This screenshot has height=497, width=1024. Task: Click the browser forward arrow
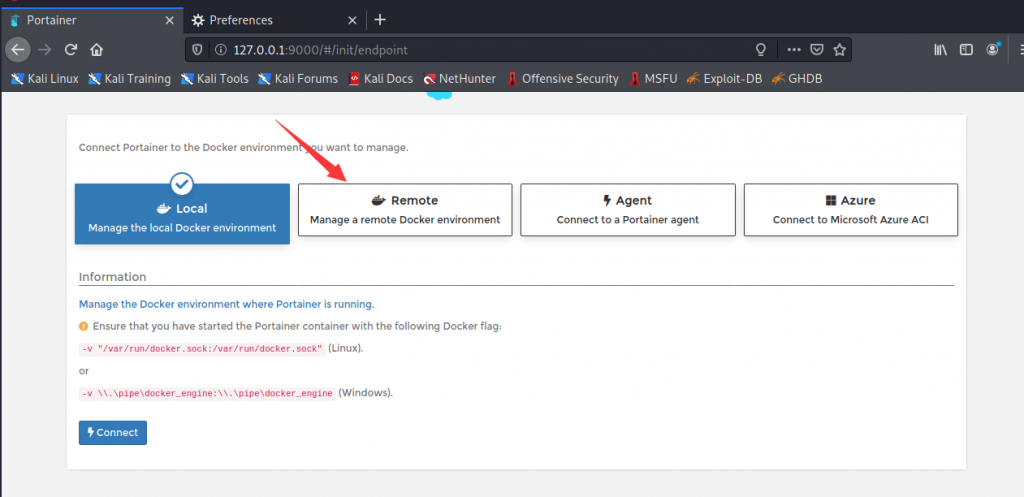pyautogui.click(x=44, y=49)
